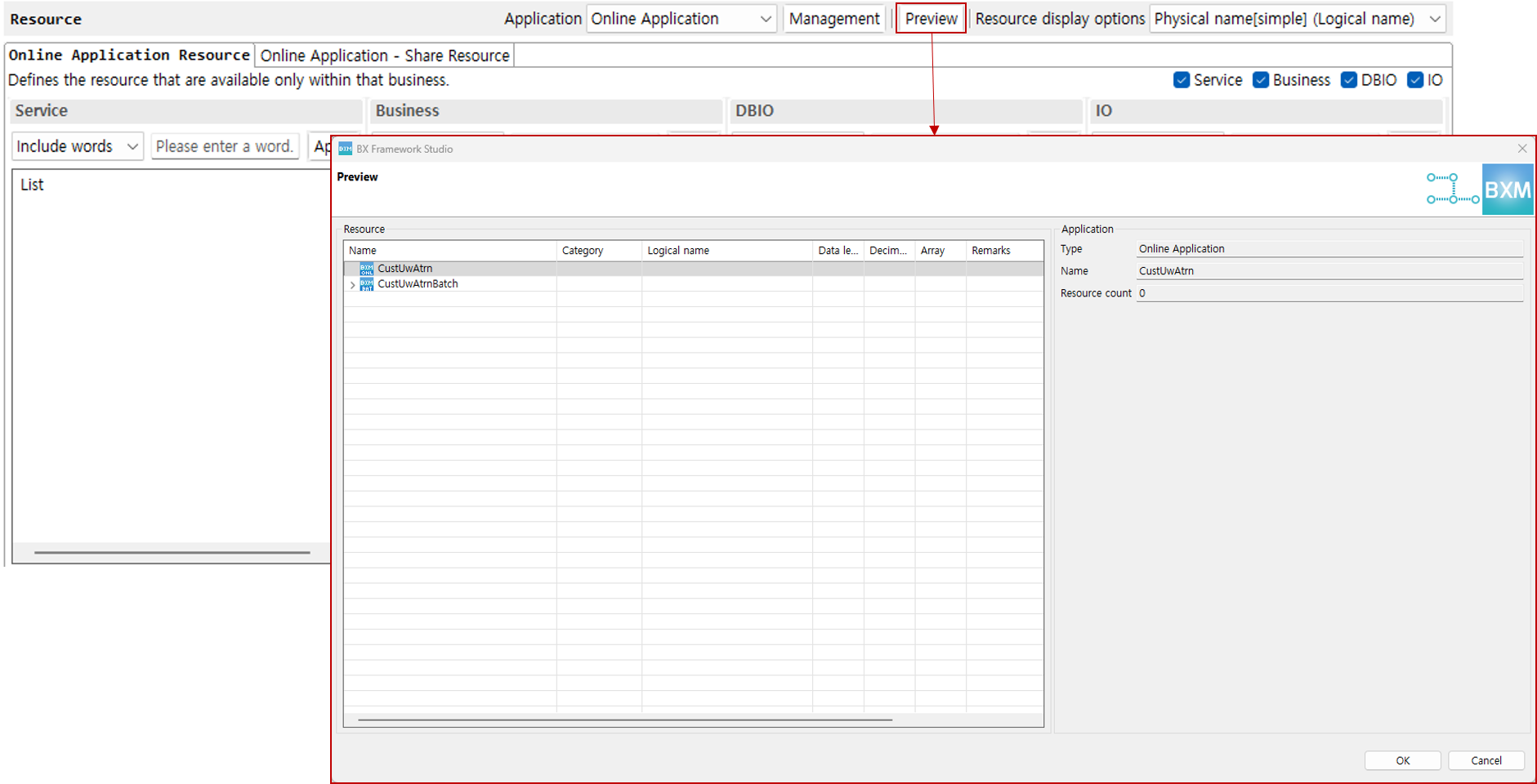
Task: Click the network nodes graphic beside BXM logo
Action: (1452, 188)
